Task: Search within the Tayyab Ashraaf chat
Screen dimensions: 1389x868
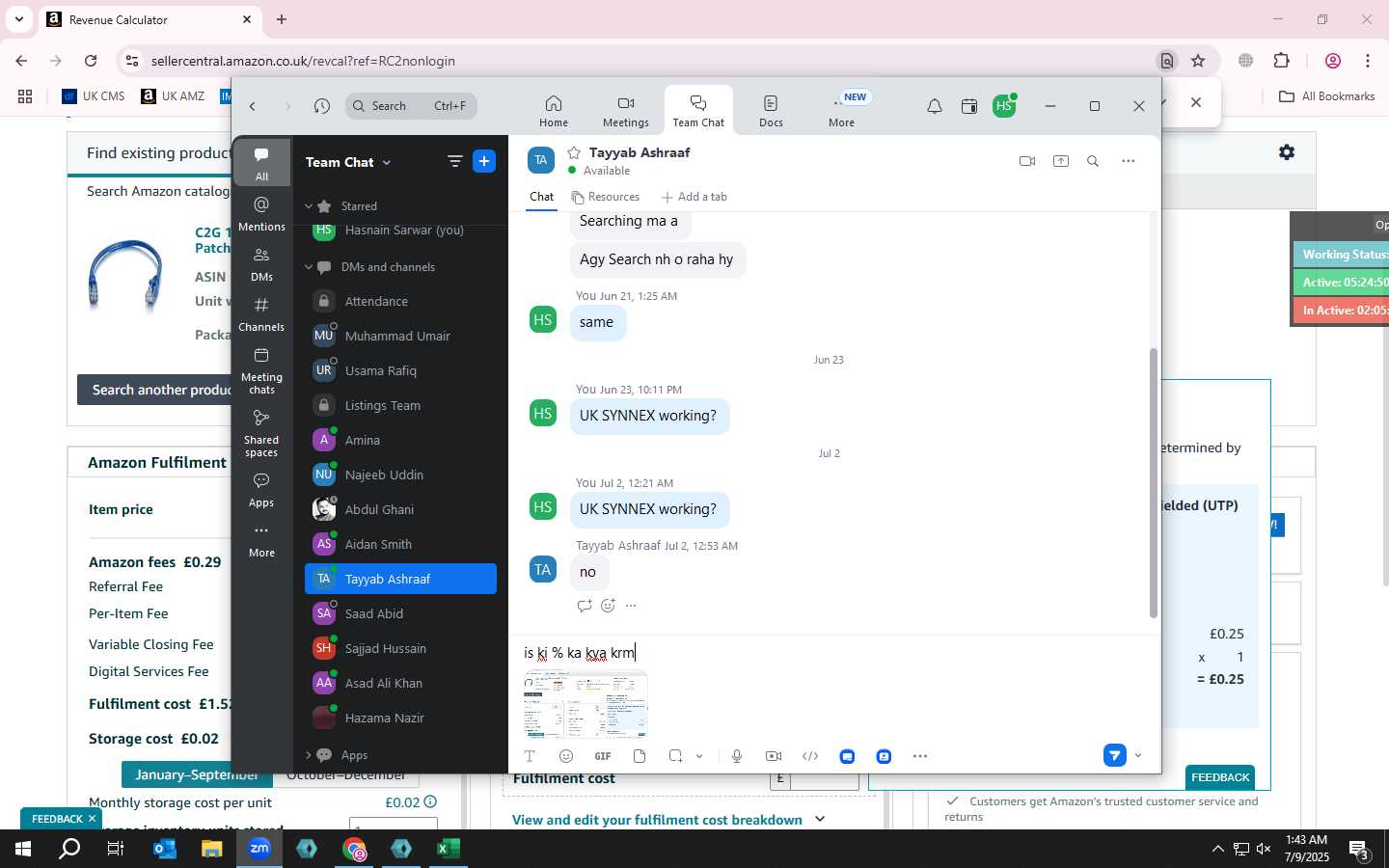Action: point(1093,161)
